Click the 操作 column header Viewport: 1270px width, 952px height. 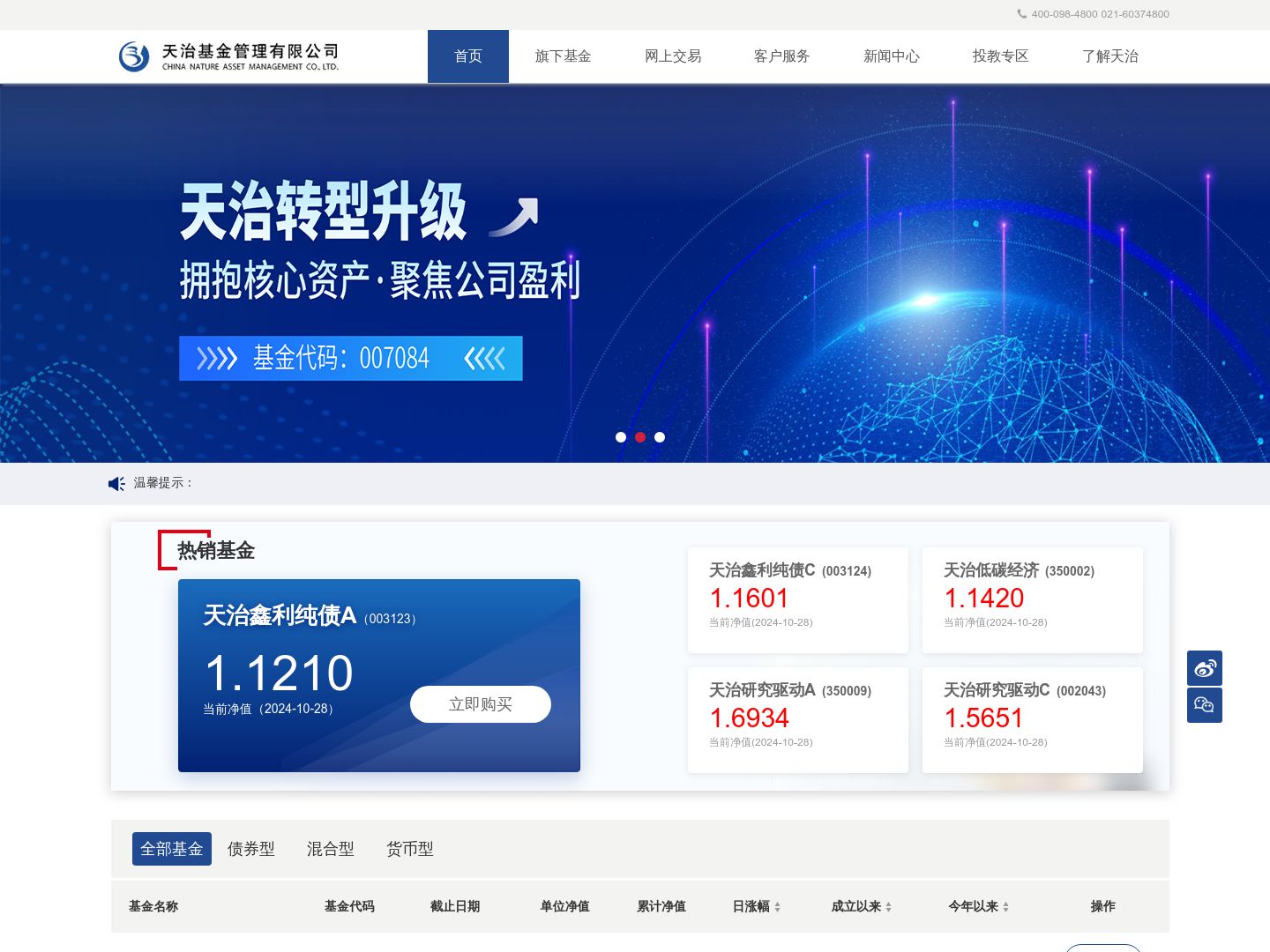coord(1103,906)
